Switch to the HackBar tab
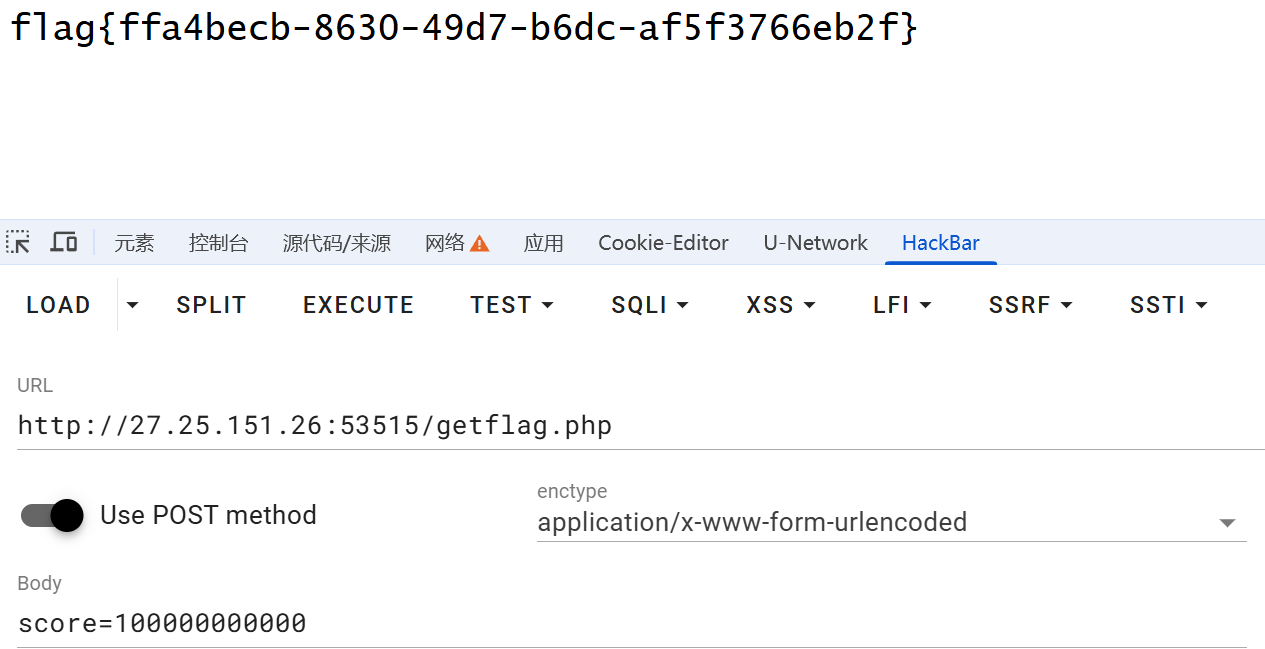Viewport: 1265px width, 649px height. [x=940, y=243]
